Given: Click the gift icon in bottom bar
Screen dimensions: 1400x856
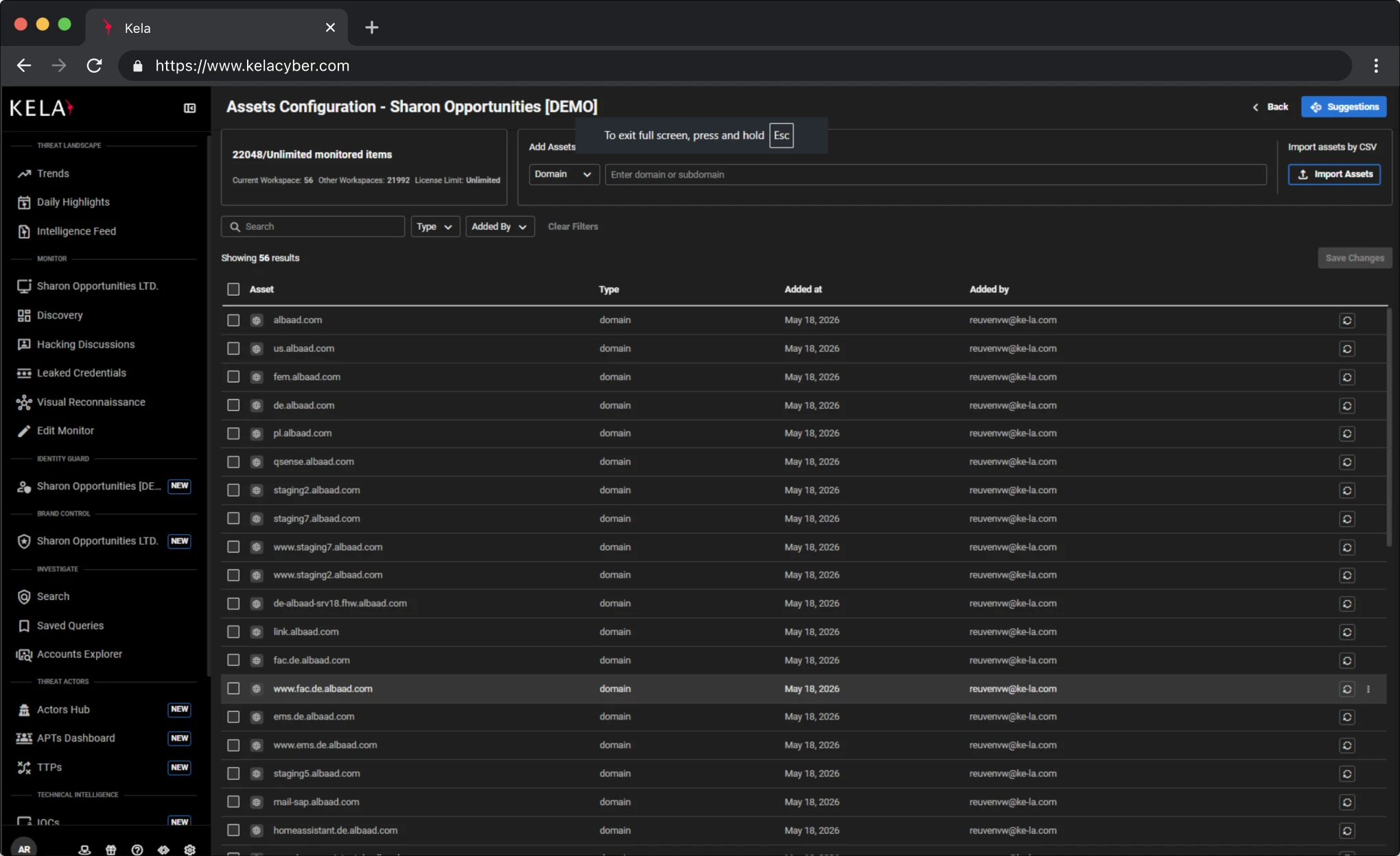Looking at the screenshot, I should coord(110,850).
